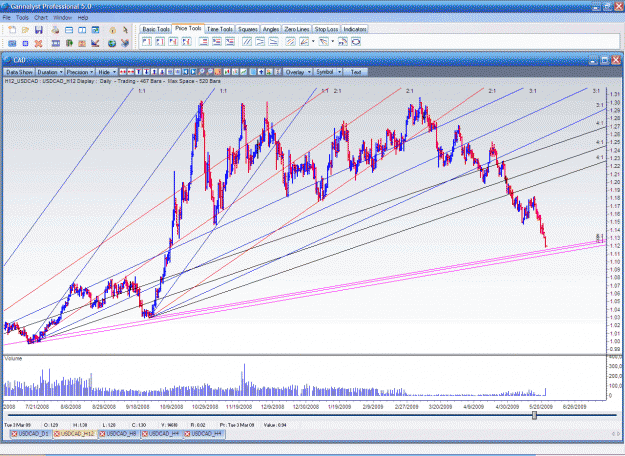Open the Symbol dropdown
The width and height of the screenshot is (625, 456).
pos(328,72)
